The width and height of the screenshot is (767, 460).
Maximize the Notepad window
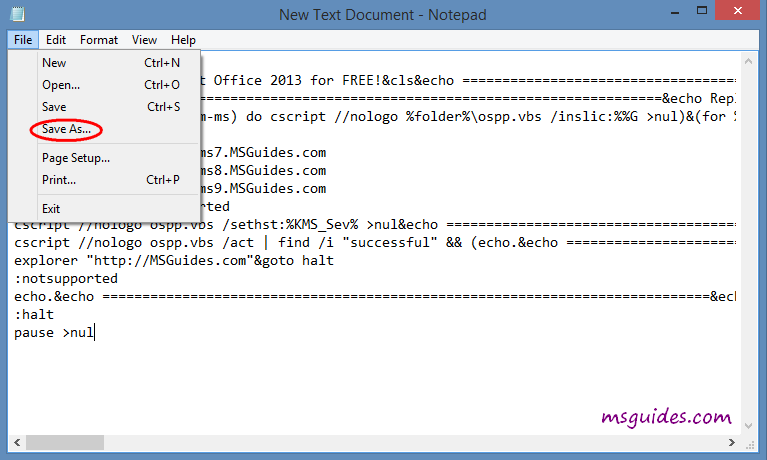[702, 11]
